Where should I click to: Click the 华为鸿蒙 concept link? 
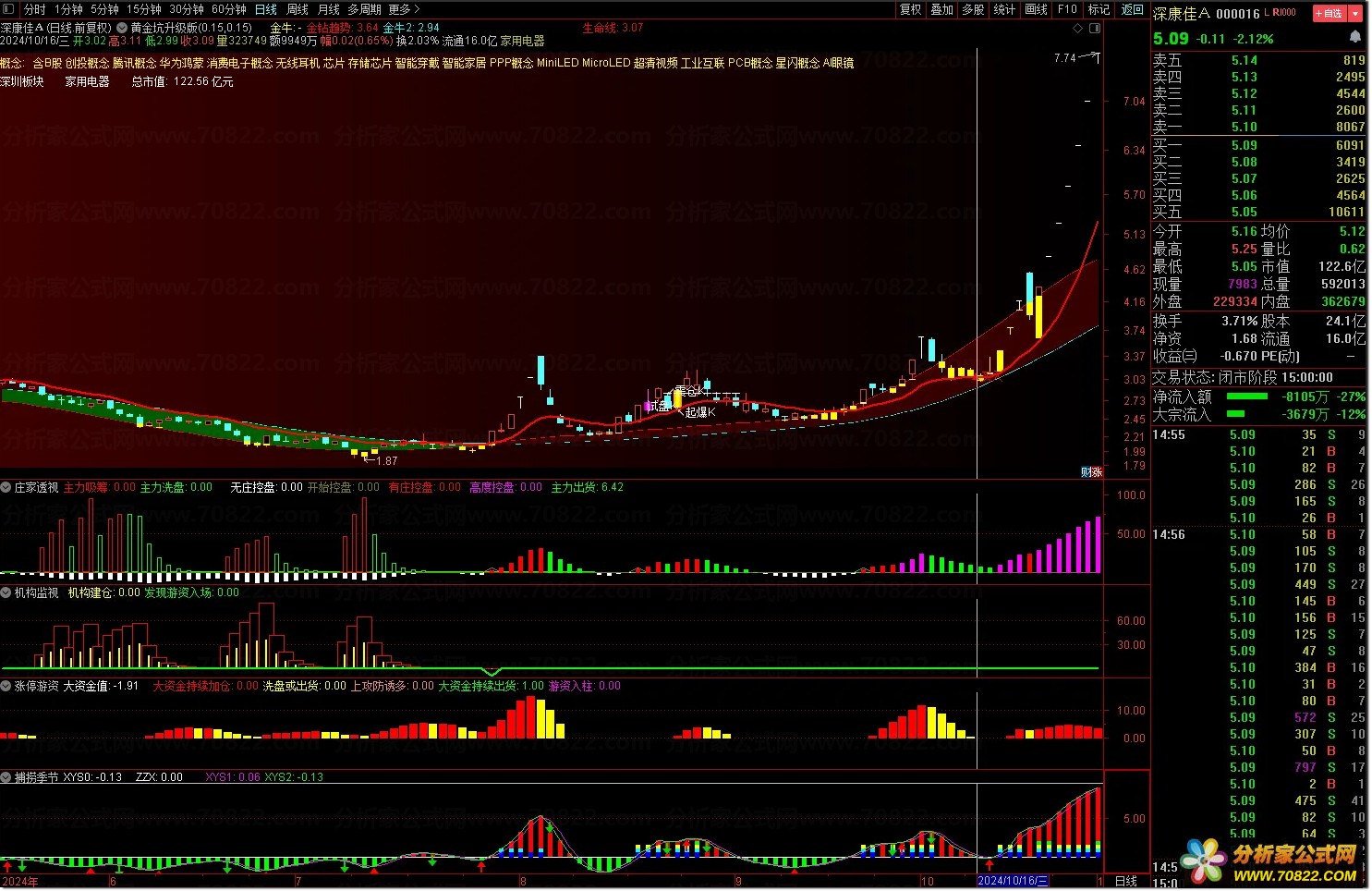point(181,63)
